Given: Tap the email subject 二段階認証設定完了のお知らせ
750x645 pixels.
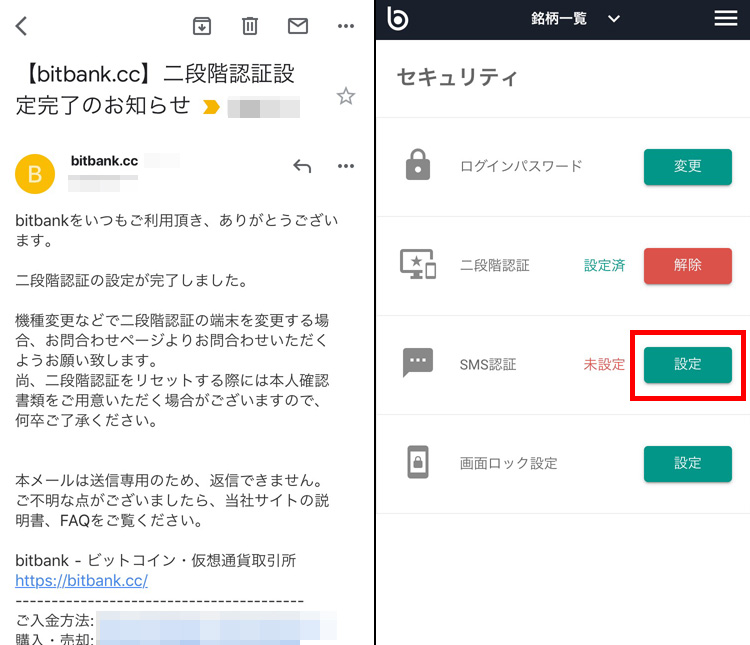Looking at the screenshot, I should [155, 90].
